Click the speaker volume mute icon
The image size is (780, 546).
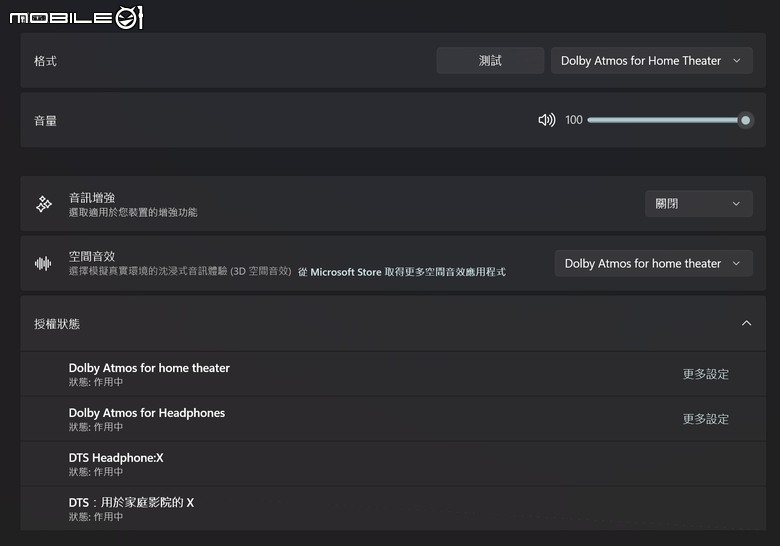[546, 120]
